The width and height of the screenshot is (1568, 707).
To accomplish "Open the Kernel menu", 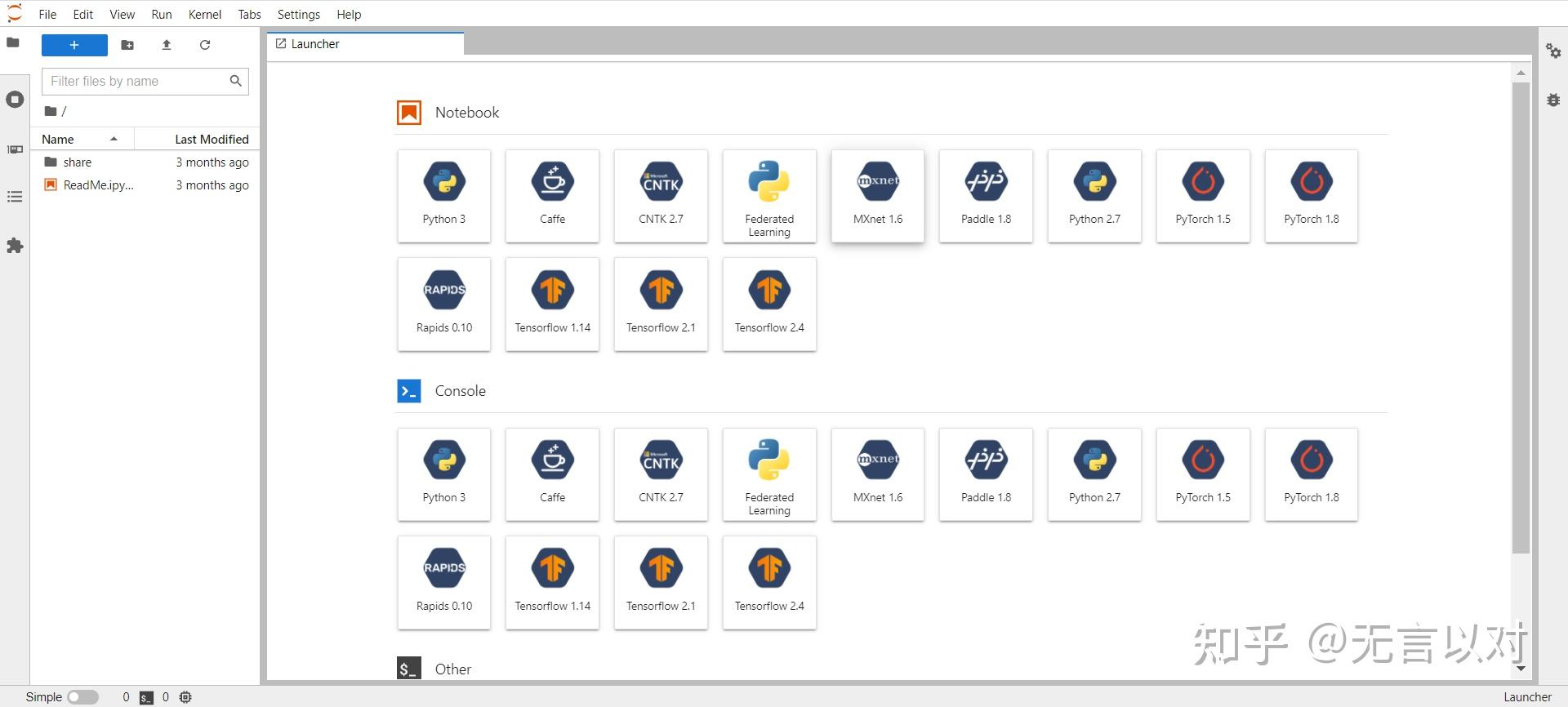I will [205, 14].
